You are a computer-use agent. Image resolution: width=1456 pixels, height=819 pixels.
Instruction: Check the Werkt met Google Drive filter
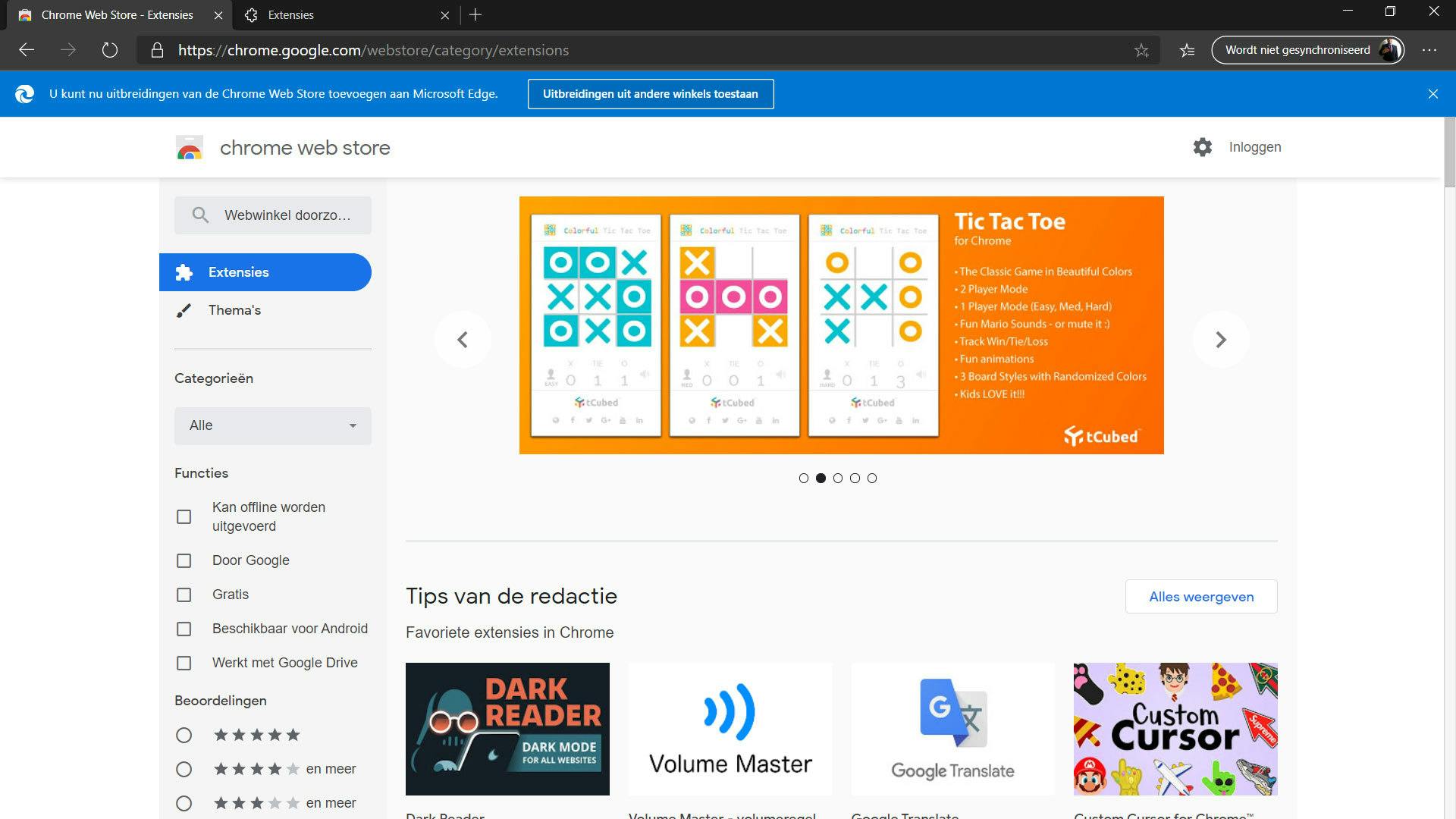click(x=184, y=663)
